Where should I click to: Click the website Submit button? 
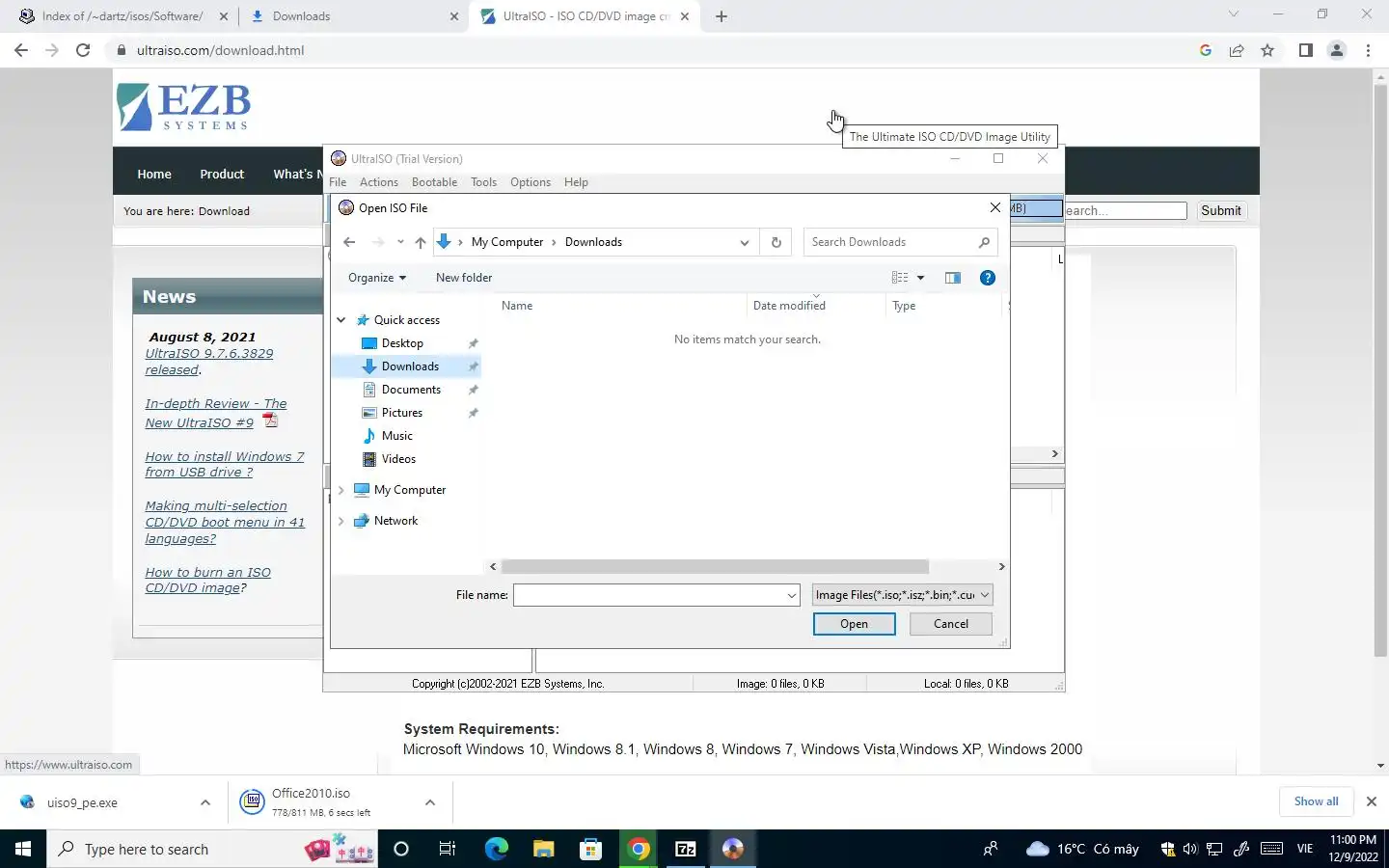pos(1221,210)
